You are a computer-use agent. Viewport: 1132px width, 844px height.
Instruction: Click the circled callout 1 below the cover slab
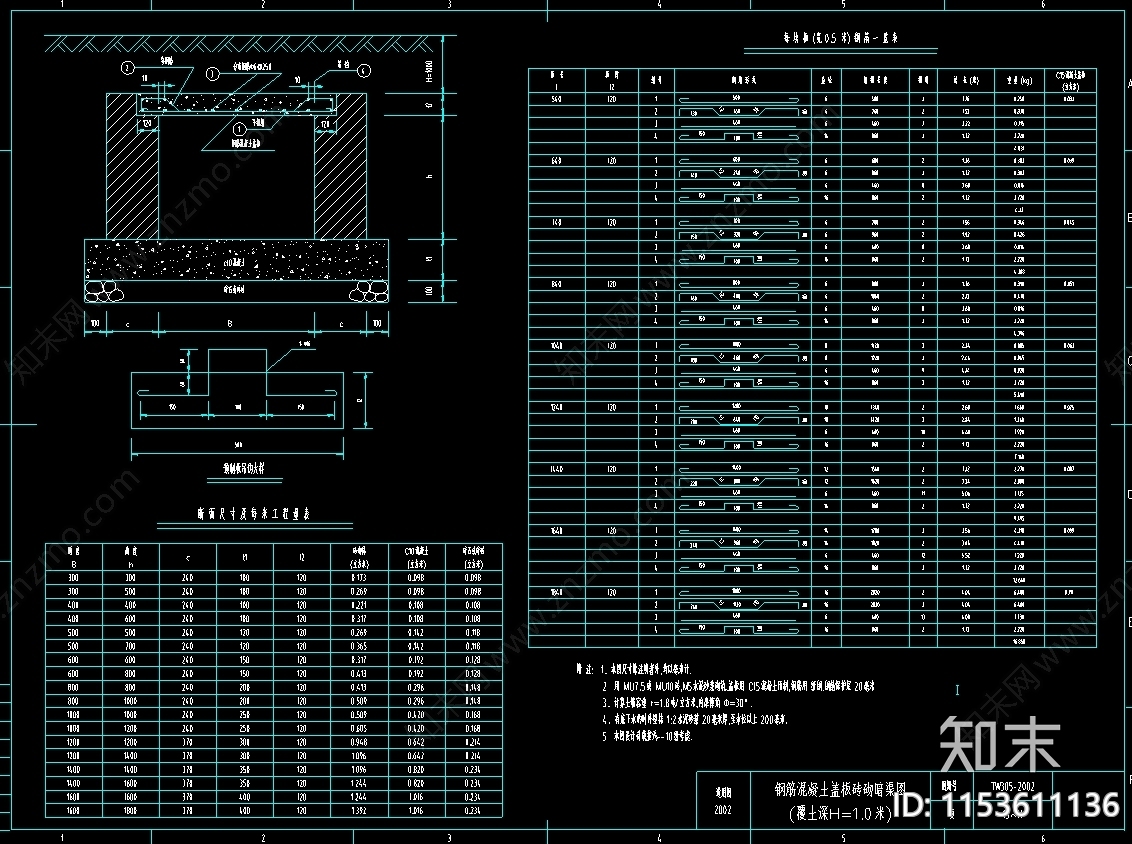(x=239, y=129)
